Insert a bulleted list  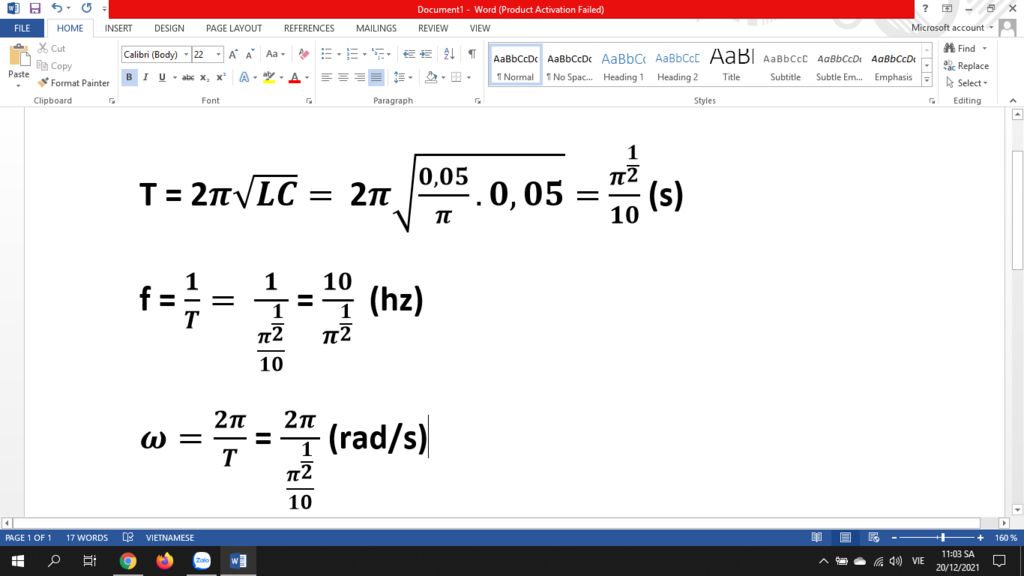click(327, 54)
